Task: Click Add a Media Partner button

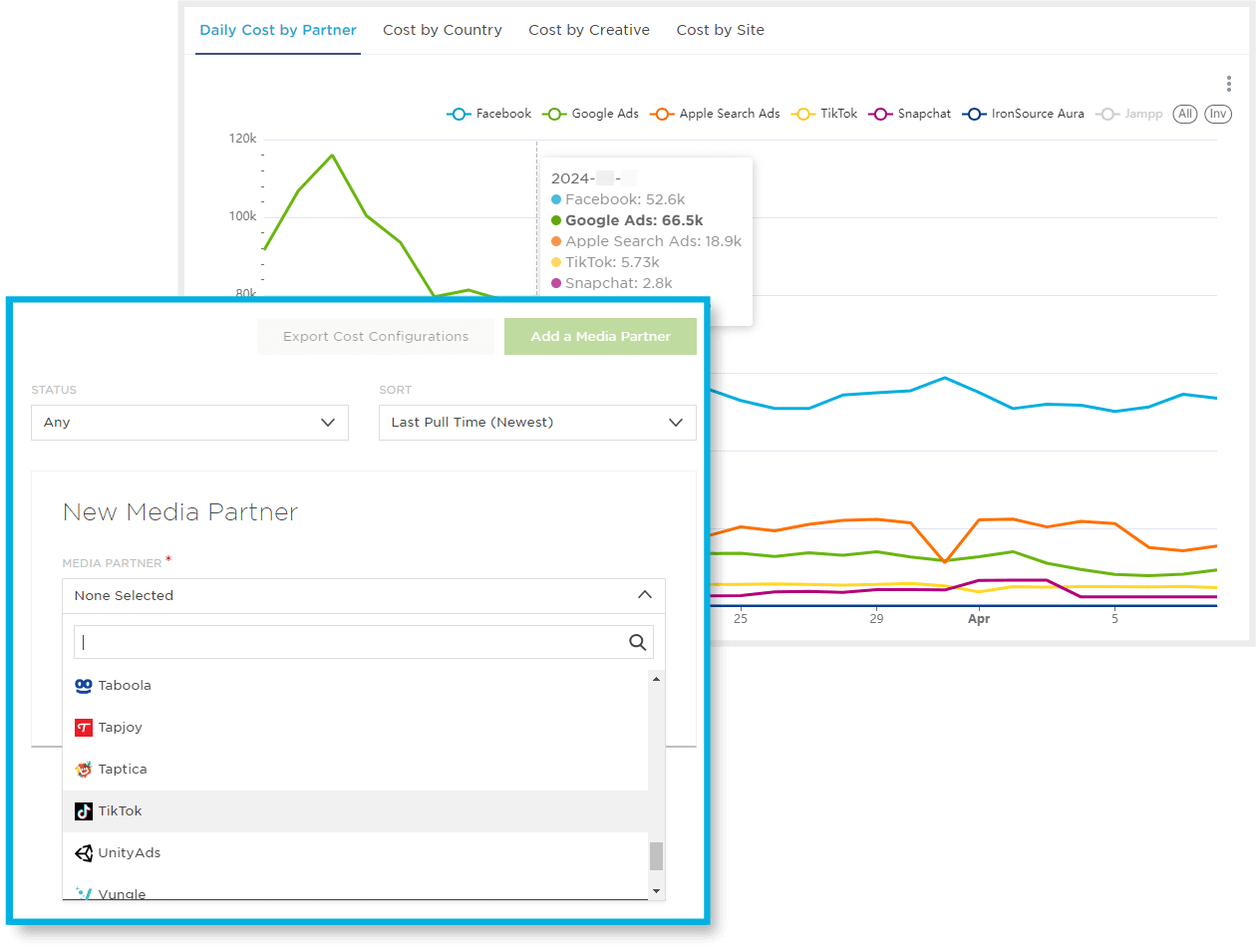Action: tap(600, 337)
